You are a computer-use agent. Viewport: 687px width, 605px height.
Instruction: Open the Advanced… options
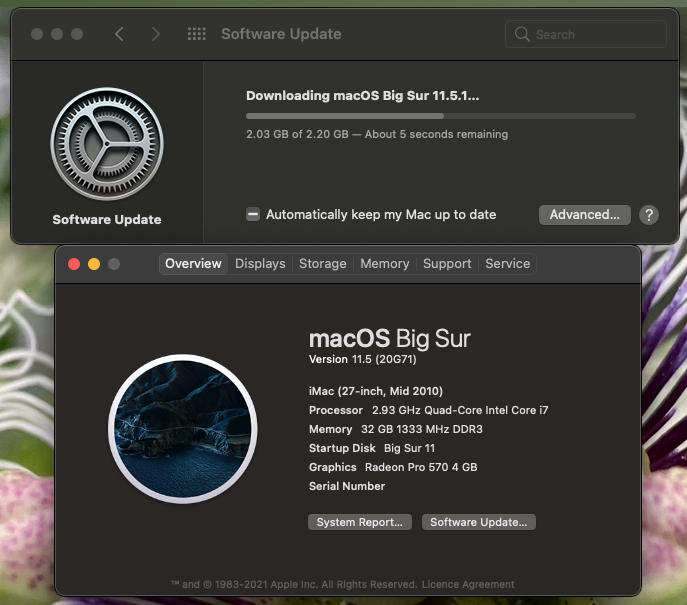pos(584,215)
